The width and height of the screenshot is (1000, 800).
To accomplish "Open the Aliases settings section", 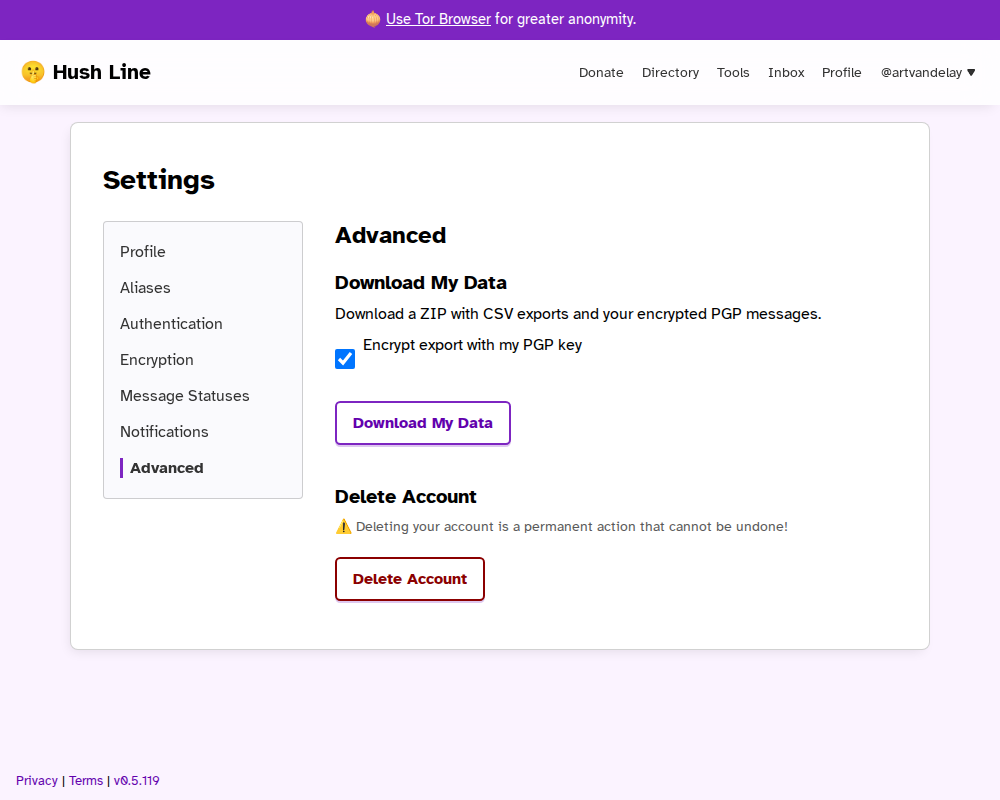I will coord(145,288).
